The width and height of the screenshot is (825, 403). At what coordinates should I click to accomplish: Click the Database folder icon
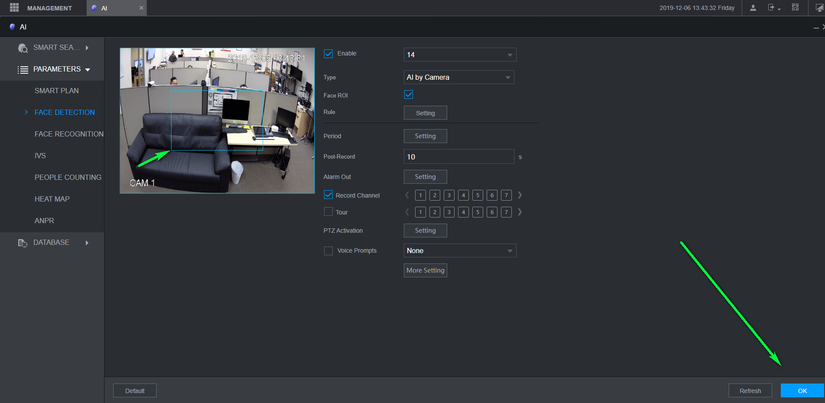pyautogui.click(x=23, y=243)
